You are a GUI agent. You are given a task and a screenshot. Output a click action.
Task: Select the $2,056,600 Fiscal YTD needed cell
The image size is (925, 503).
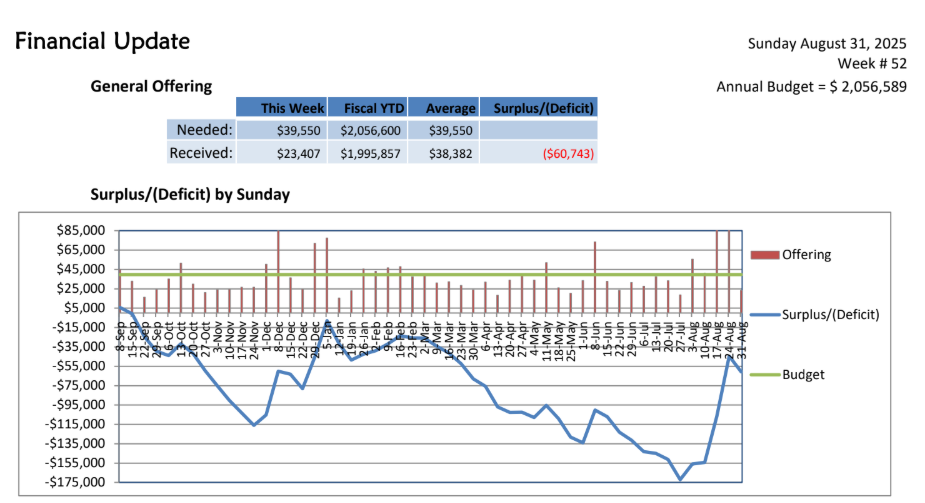(370, 131)
